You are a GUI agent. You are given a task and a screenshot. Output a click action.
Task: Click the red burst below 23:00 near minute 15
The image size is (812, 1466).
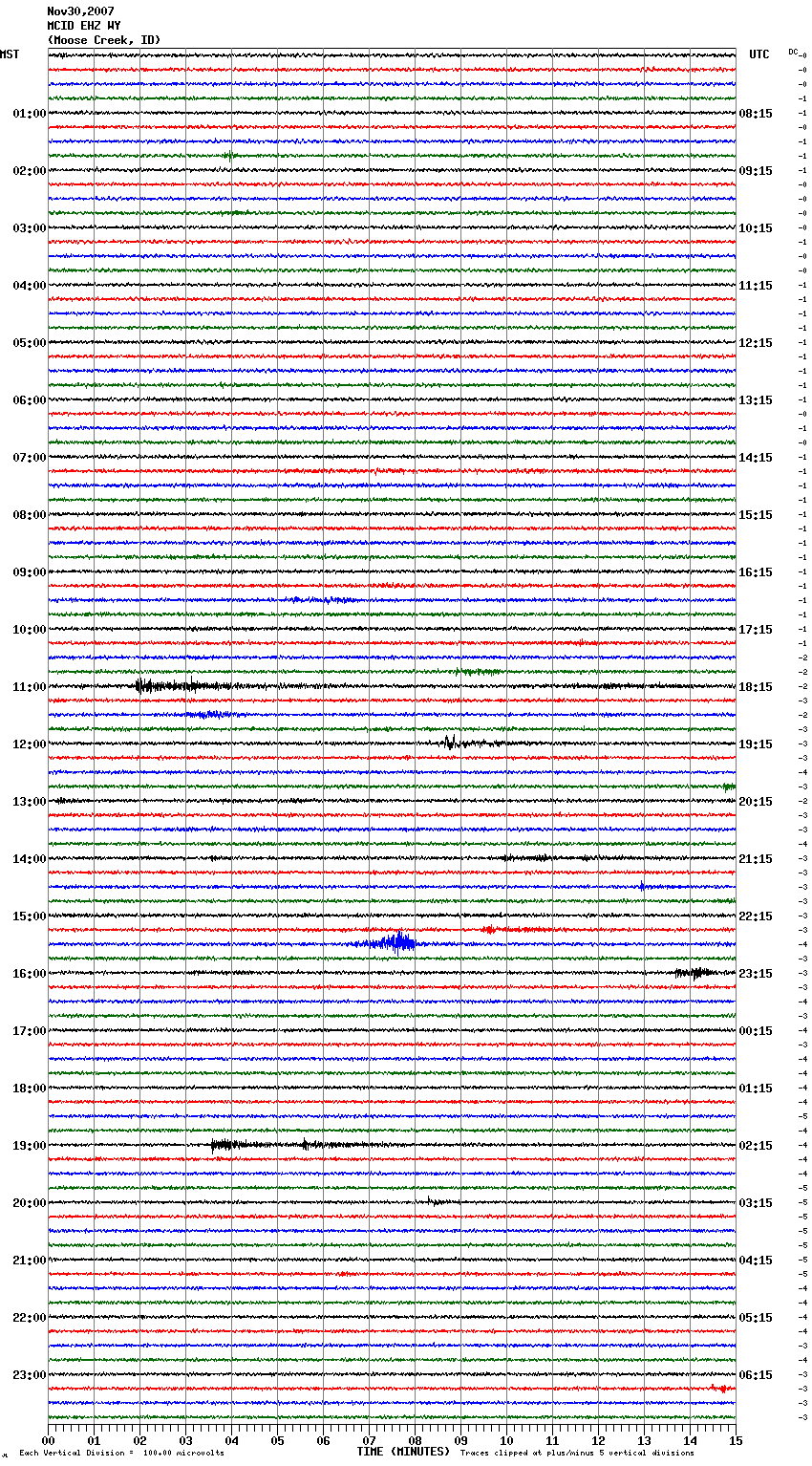click(x=721, y=1388)
